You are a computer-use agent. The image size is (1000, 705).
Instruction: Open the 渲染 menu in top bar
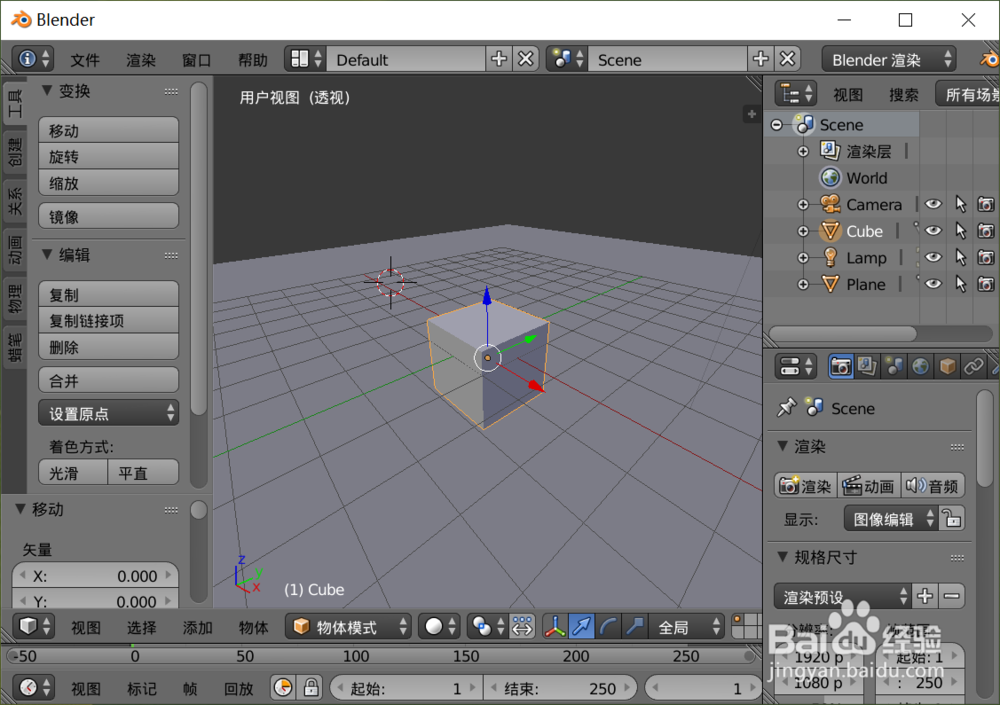pyautogui.click(x=140, y=60)
